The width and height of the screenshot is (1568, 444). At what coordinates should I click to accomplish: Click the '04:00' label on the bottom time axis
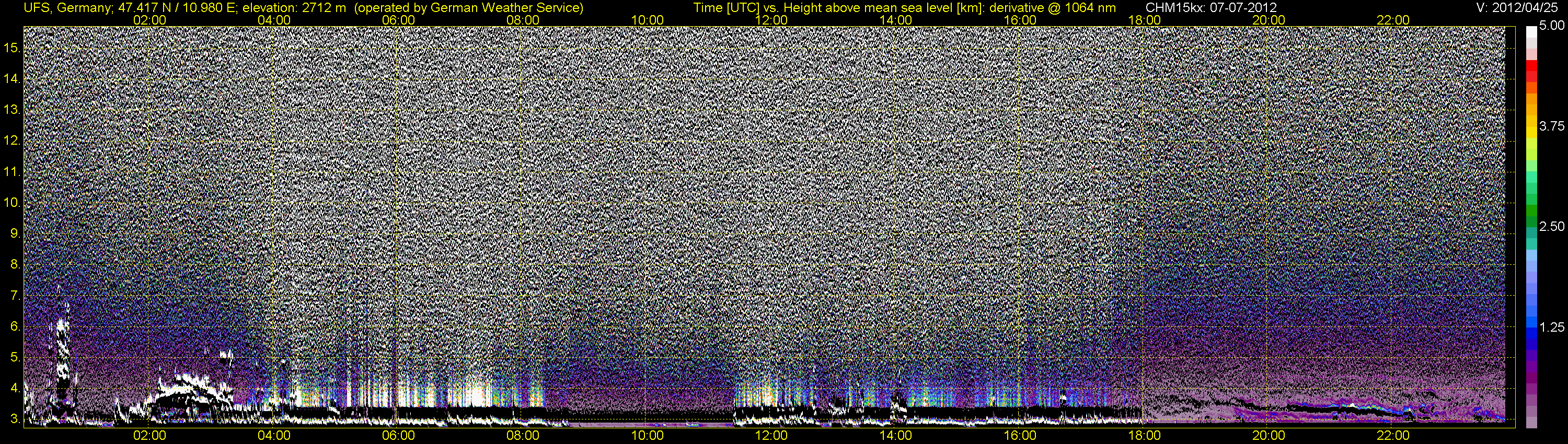coord(274,436)
